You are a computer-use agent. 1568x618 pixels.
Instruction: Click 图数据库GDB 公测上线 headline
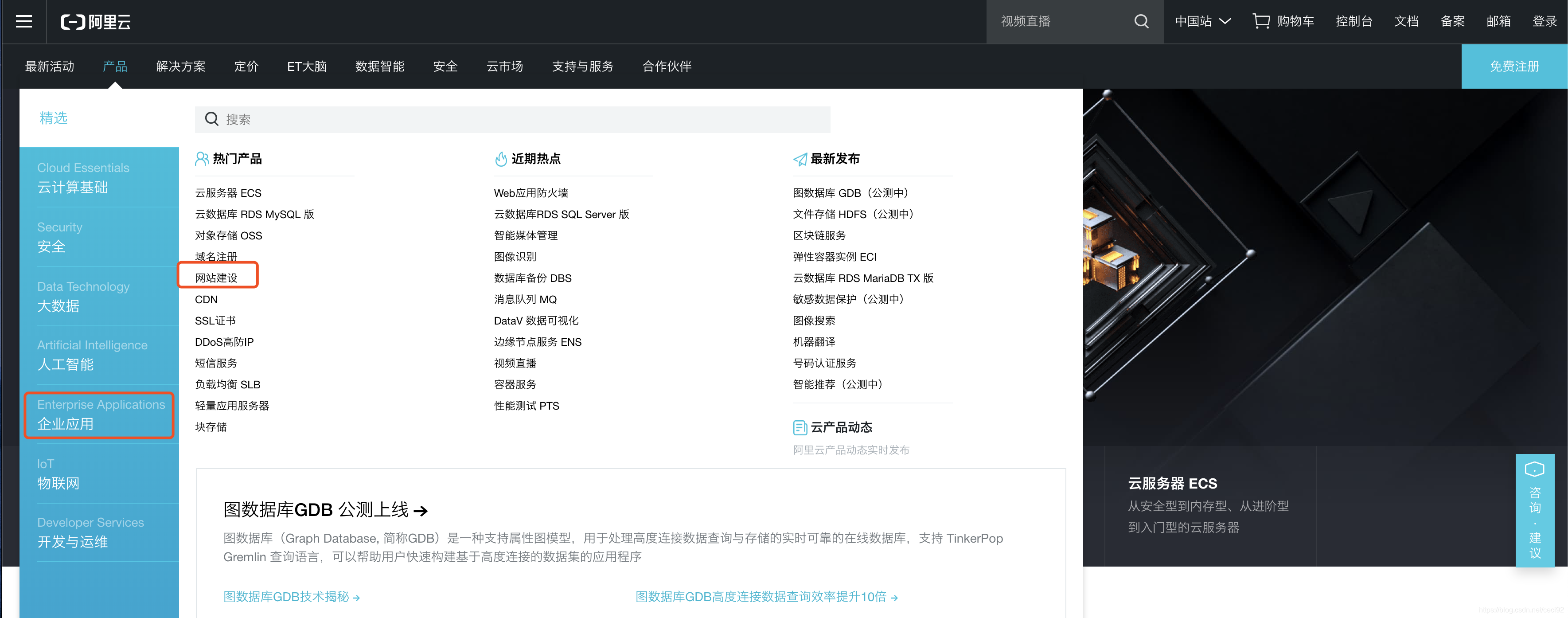[326, 510]
